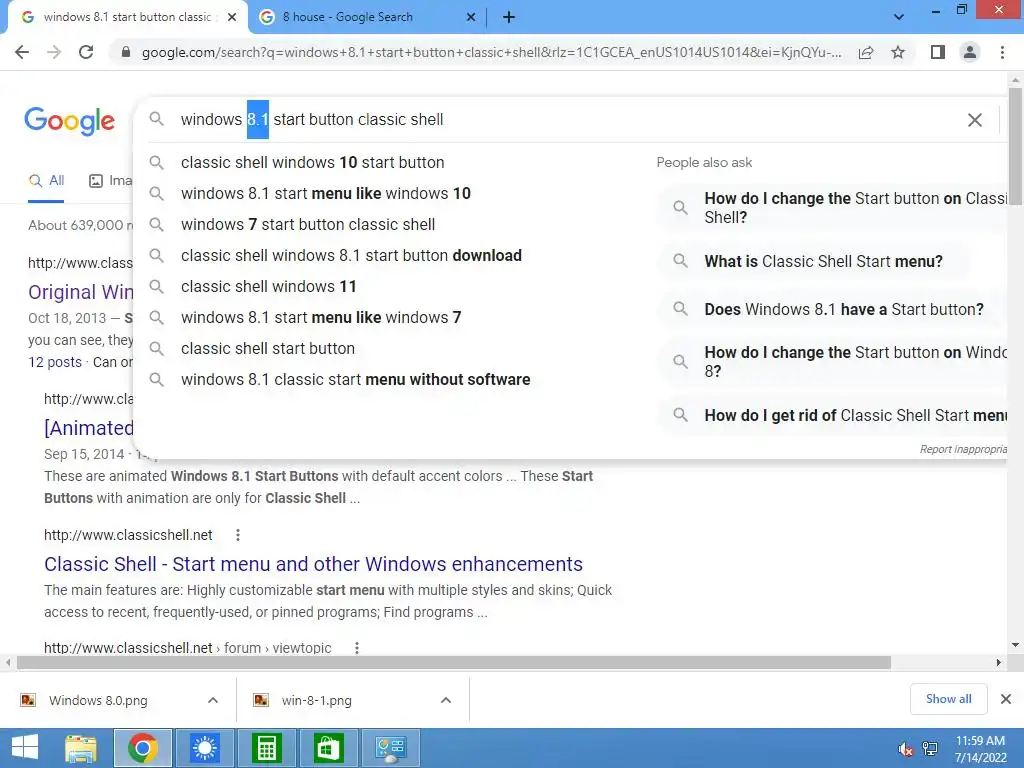Click Chrome icon in taskbar

point(143,748)
